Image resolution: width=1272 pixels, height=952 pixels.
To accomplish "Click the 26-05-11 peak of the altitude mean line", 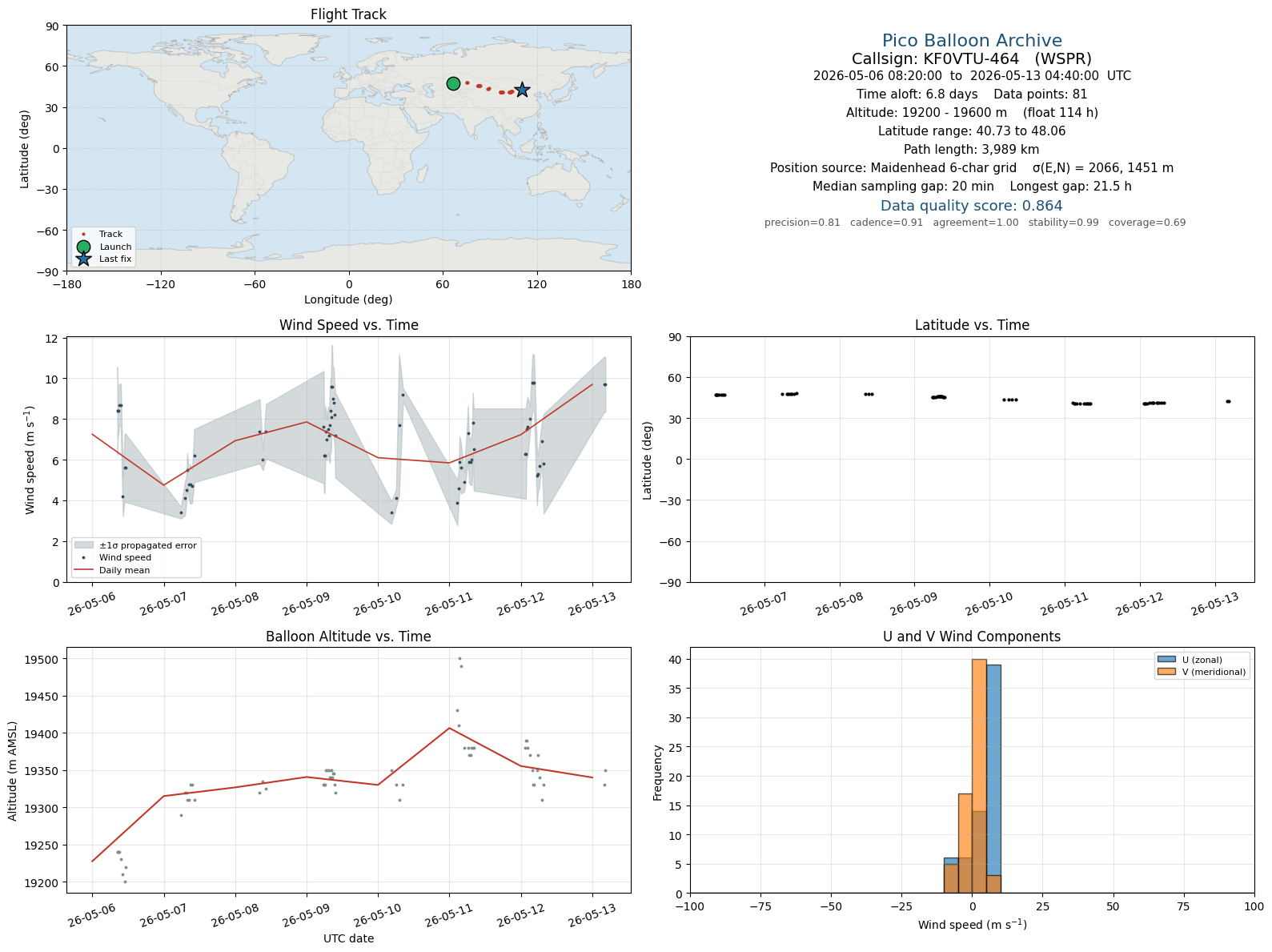I will click(x=449, y=728).
